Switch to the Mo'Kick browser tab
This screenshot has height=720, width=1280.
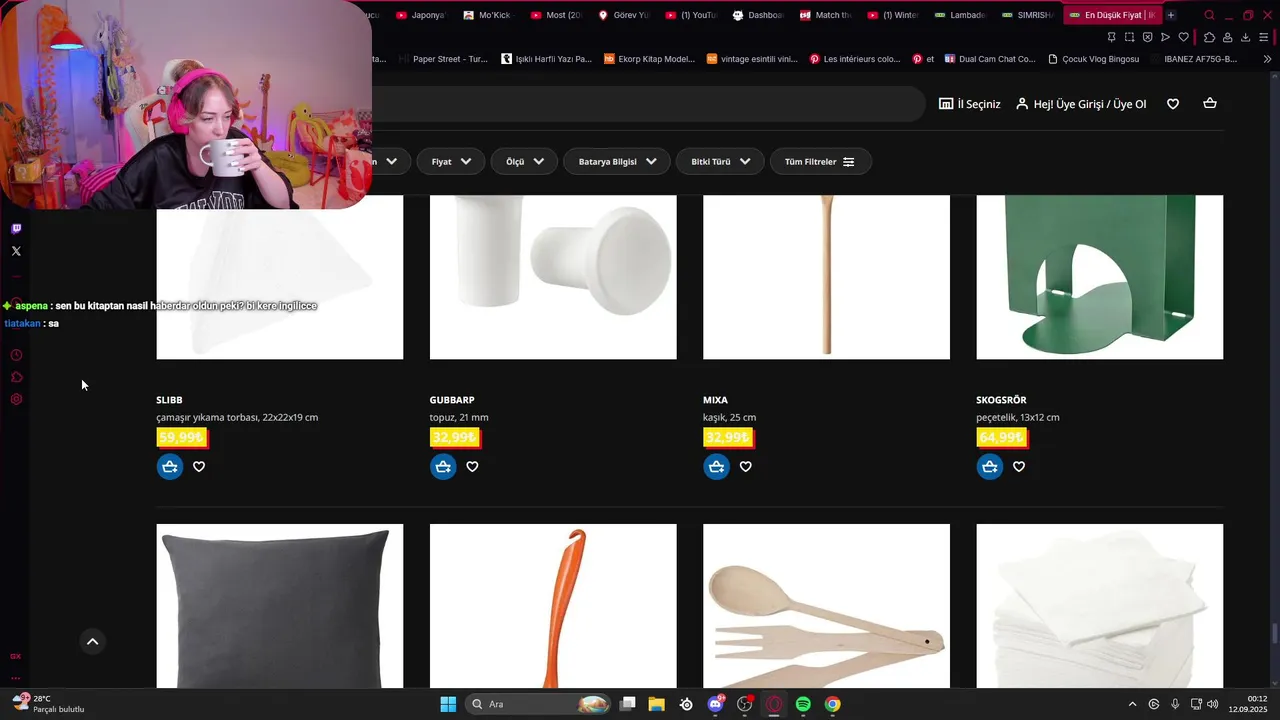487,15
